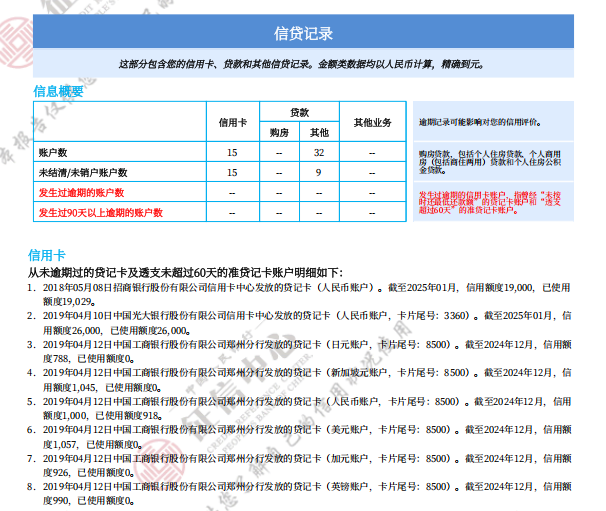This screenshot has width=606, height=511.
Task: Click entry 7 工商银行 加元账户 record
Action: (300, 465)
